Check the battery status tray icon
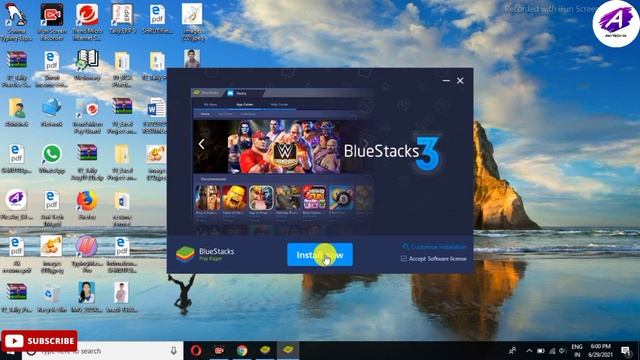 click(541, 351)
